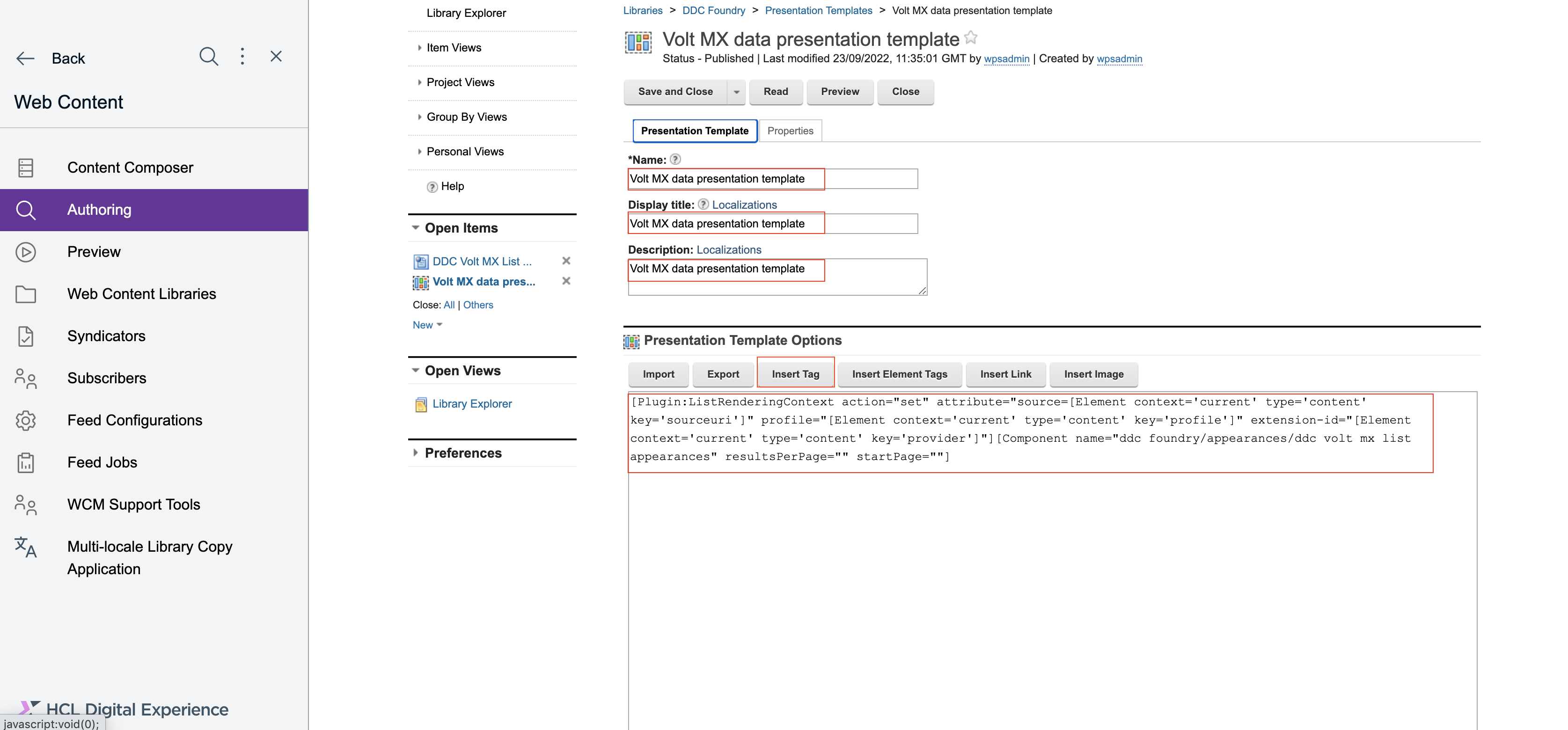This screenshot has height=730, width=1568.
Task: Close the DDC Volt MX List open item
Action: 566,261
